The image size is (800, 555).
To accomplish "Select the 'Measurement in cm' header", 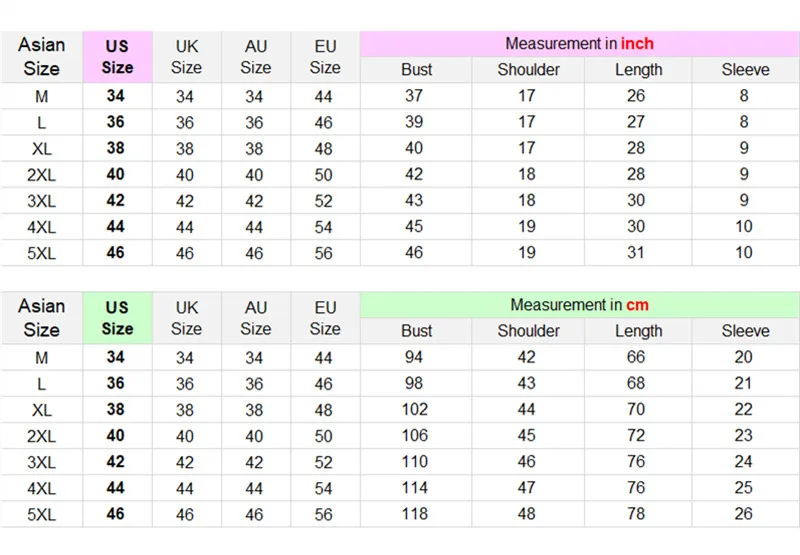I will click(579, 305).
